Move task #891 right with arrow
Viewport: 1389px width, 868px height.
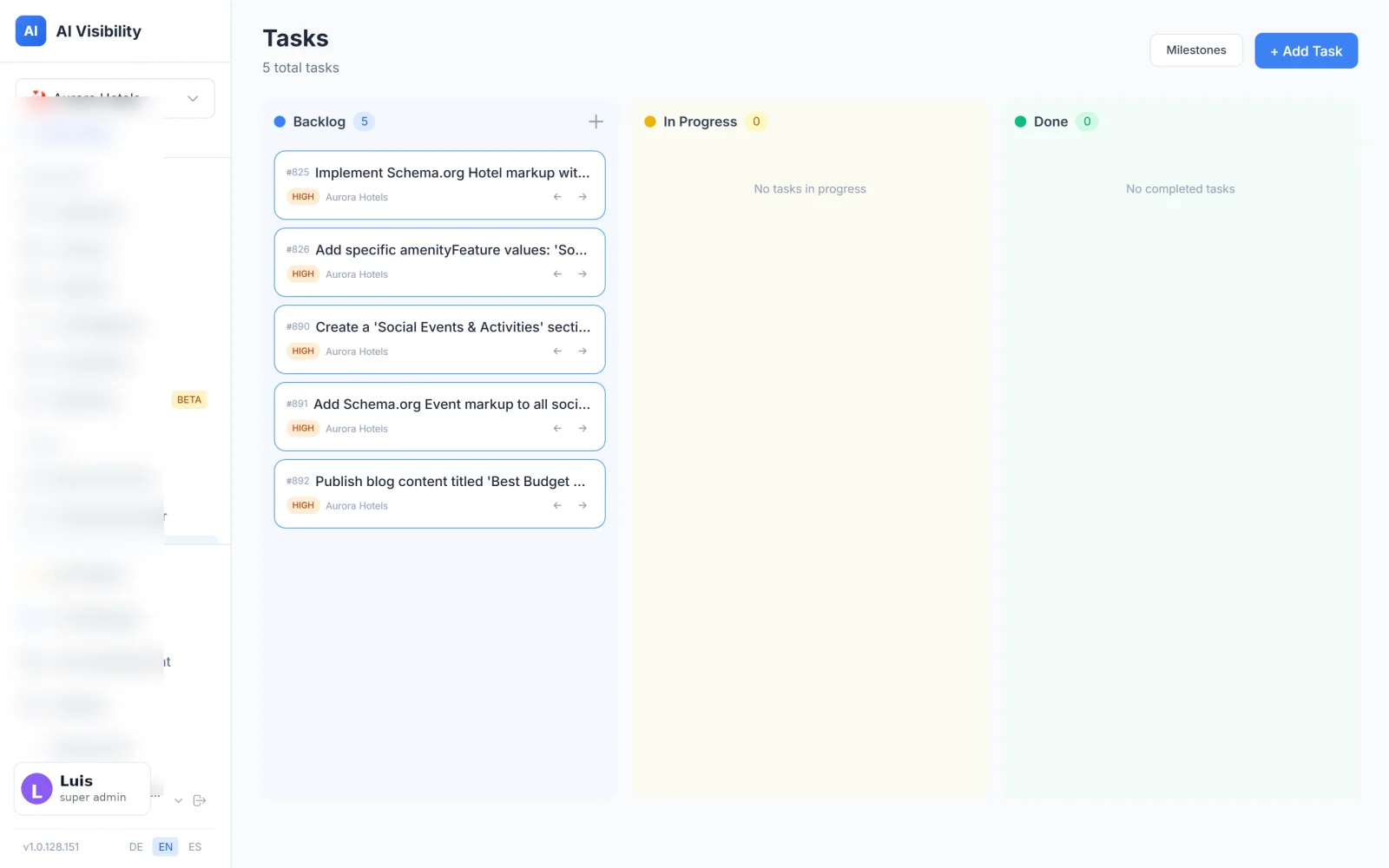pos(583,429)
